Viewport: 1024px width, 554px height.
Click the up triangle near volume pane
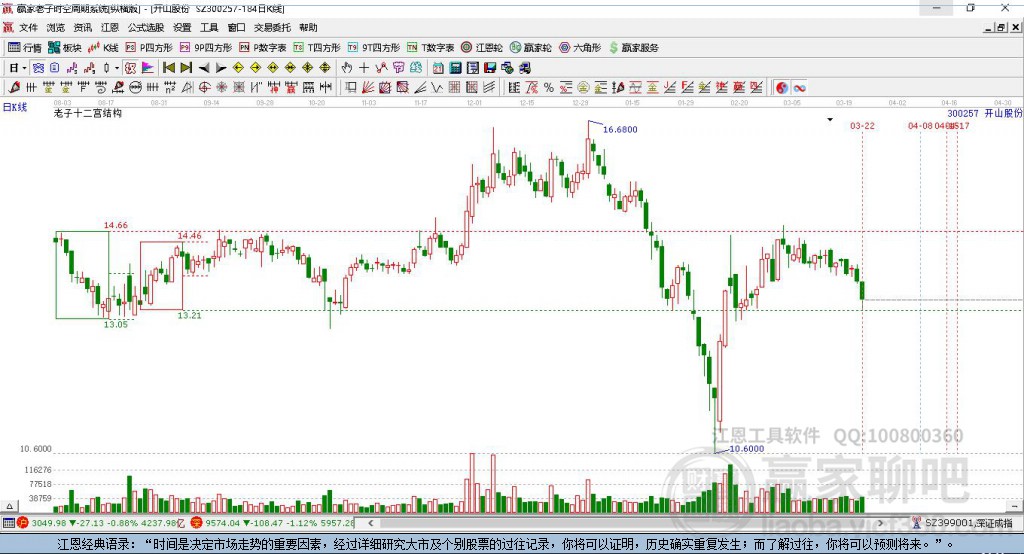point(9,506)
